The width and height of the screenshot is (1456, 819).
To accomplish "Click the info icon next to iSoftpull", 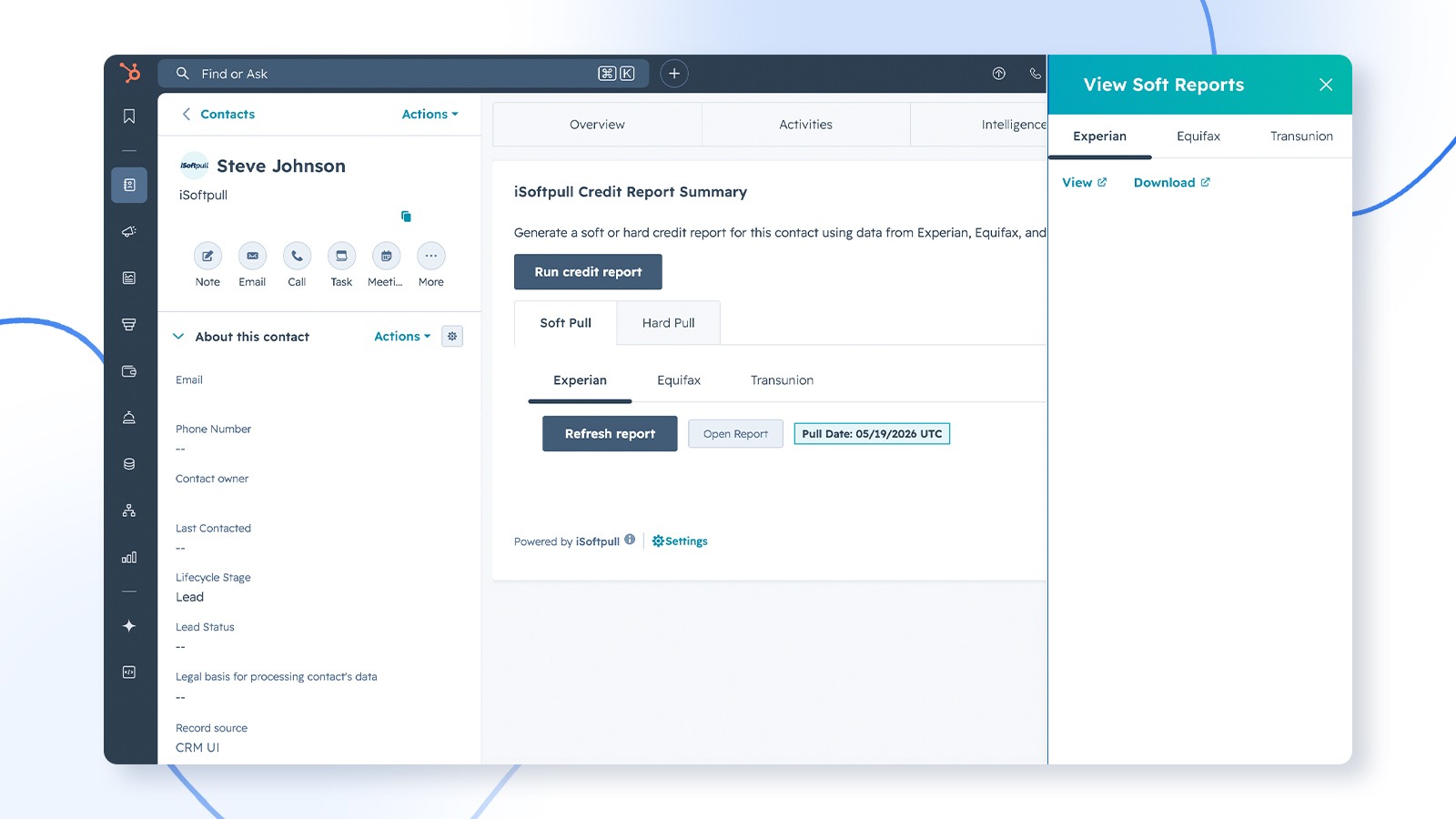I will pyautogui.click(x=630, y=540).
